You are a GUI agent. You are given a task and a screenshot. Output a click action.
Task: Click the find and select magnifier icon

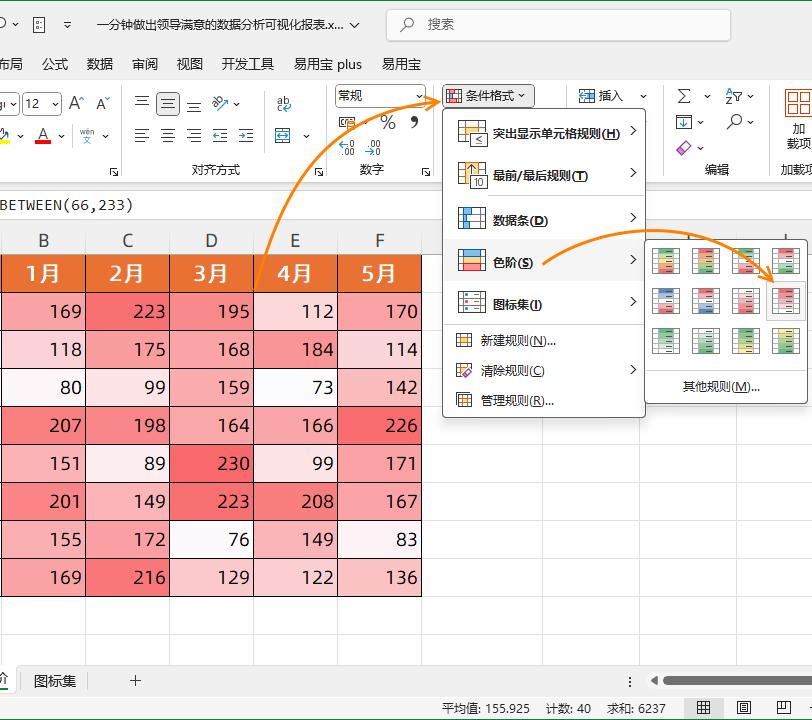735,122
